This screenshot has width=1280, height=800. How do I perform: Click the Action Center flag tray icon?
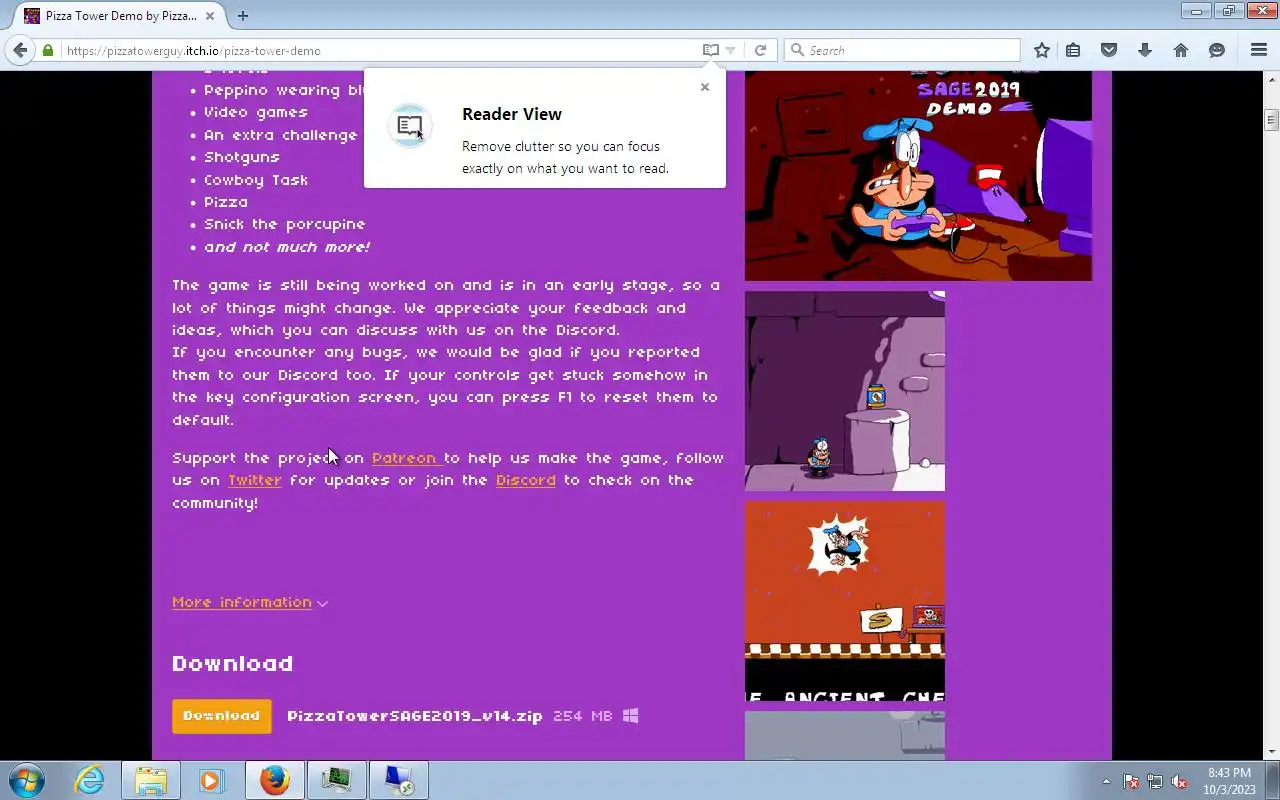[1131, 781]
